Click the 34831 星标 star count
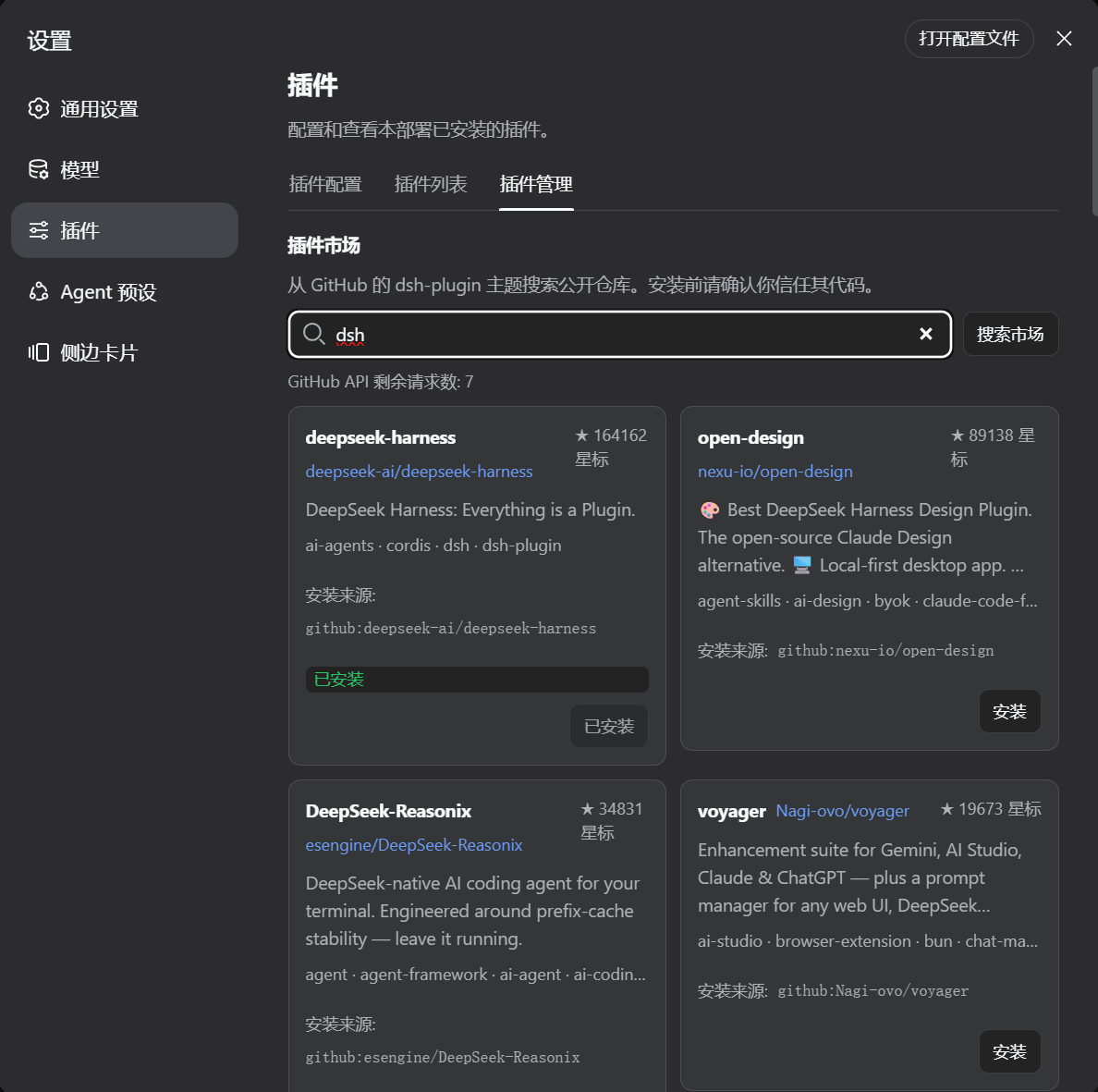This screenshot has height=1092, width=1098. tap(612, 820)
